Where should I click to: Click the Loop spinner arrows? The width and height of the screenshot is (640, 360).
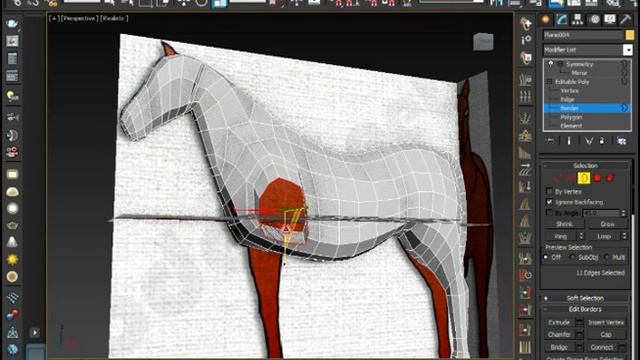click(624, 236)
